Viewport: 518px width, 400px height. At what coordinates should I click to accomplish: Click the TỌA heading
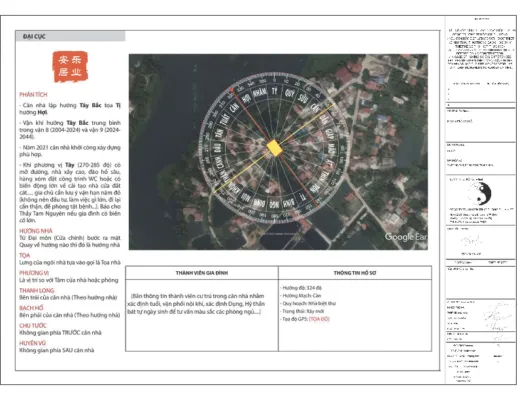coord(24,255)
